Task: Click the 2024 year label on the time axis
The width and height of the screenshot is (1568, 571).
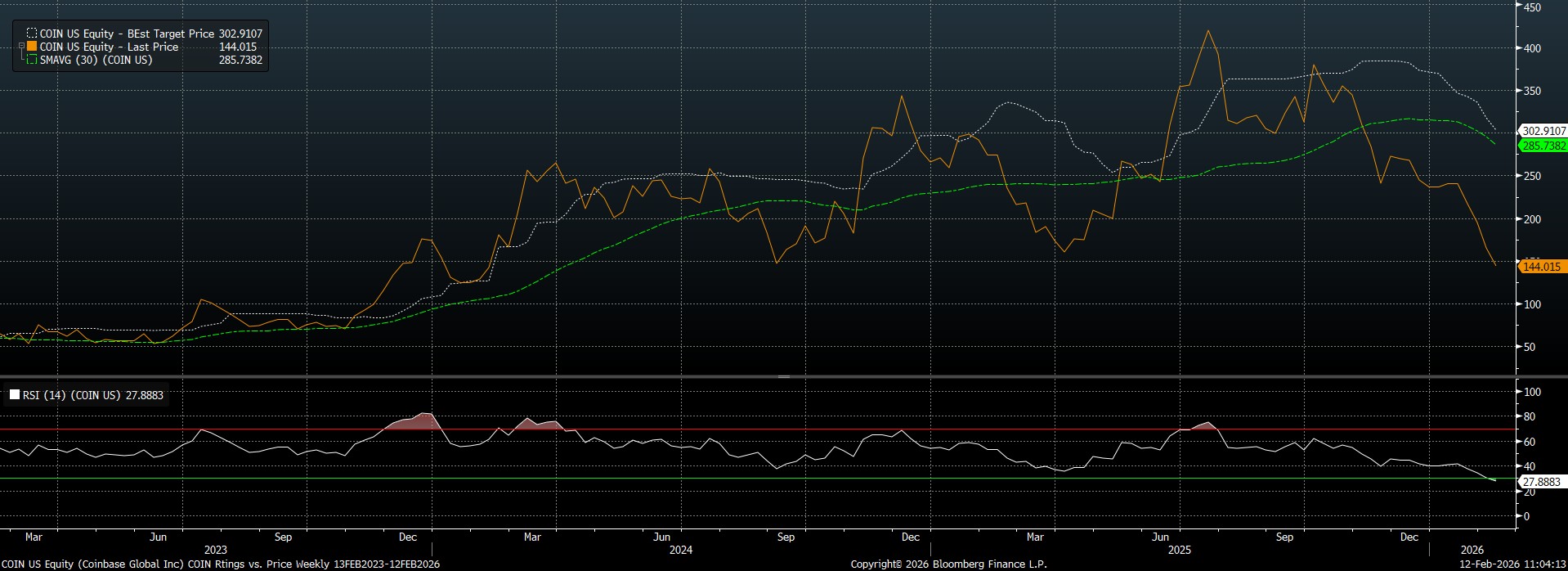Action: pos(681,550)
